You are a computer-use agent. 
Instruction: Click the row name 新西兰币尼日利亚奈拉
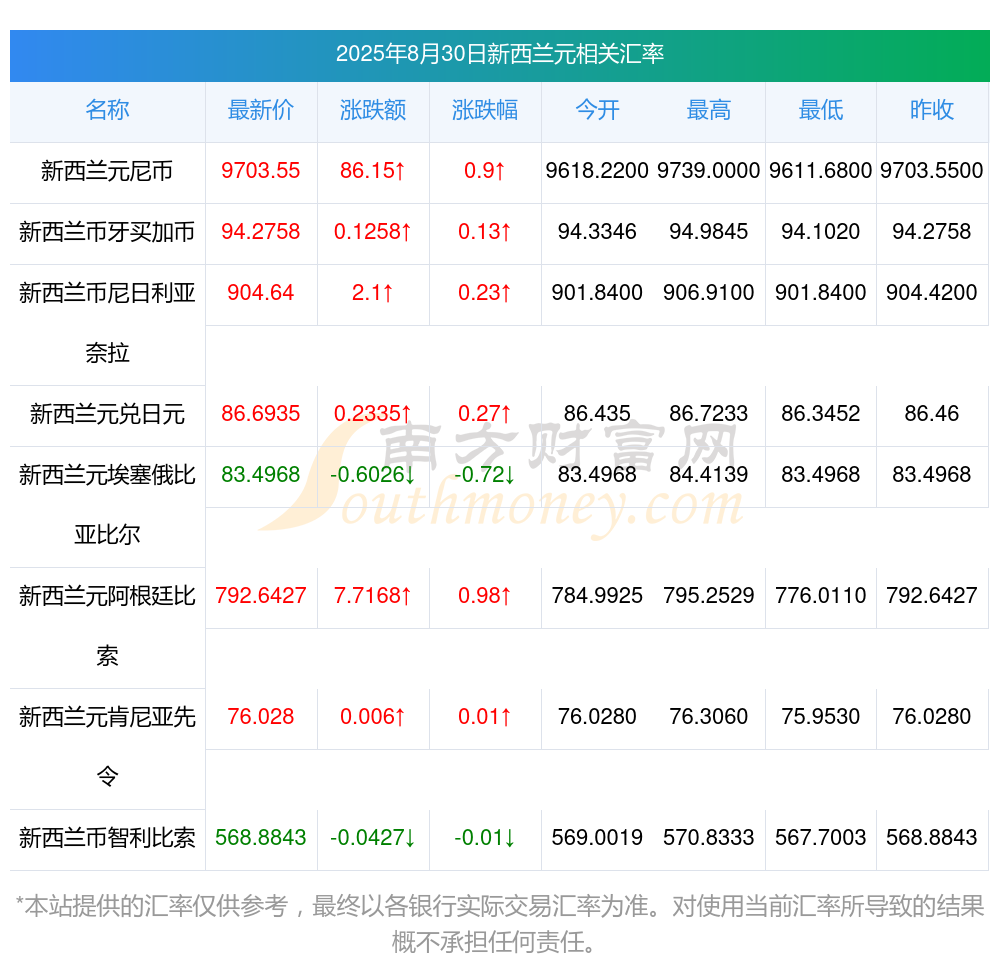coord(107,323)
